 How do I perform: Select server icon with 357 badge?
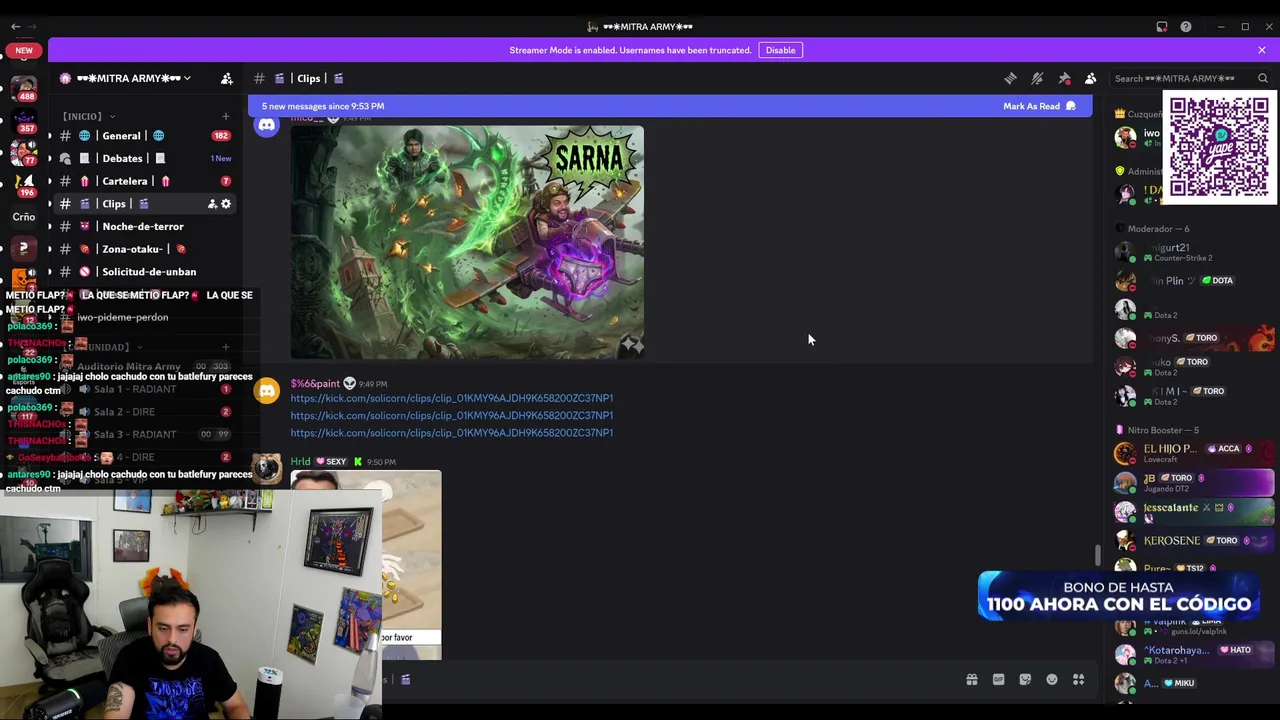[x=24, y=122]
